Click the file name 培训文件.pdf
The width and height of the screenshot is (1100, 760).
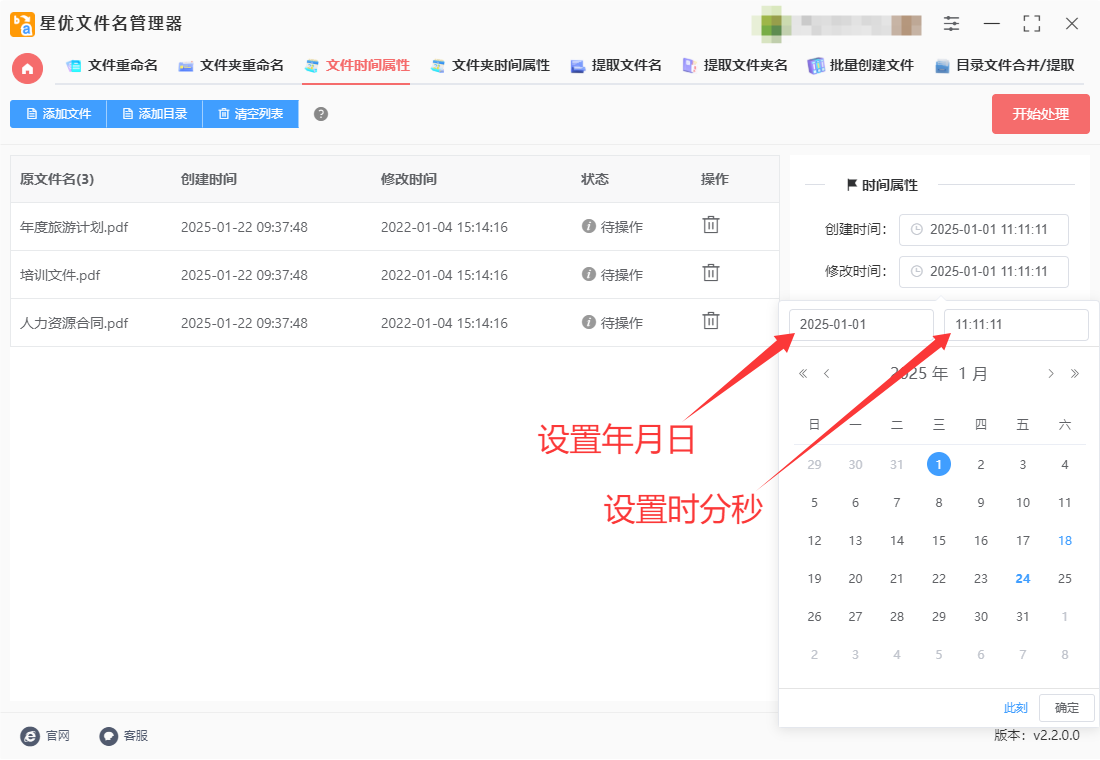tap(60, 275)
